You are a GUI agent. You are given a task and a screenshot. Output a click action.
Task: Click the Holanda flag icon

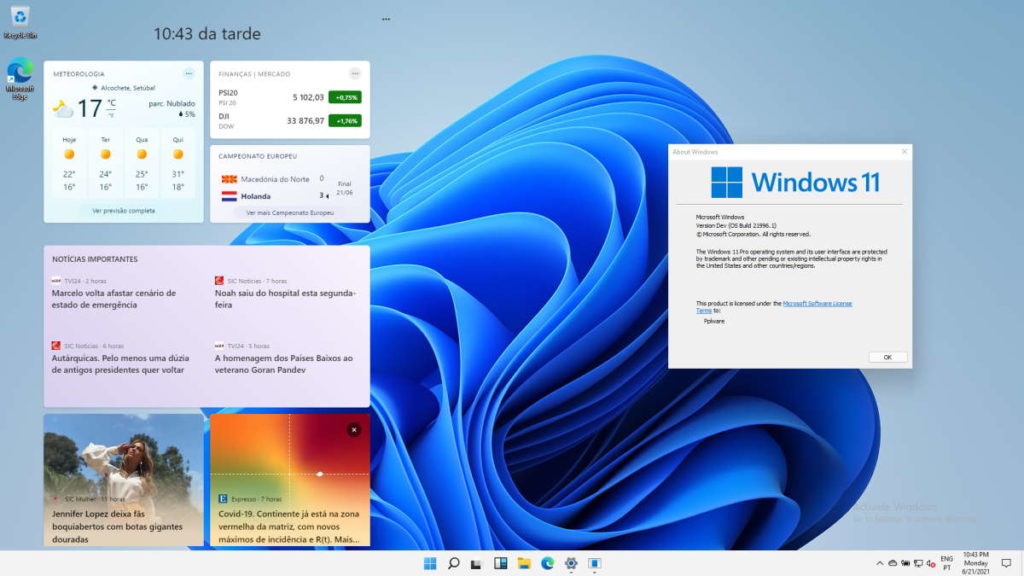[x=229, y=196]
